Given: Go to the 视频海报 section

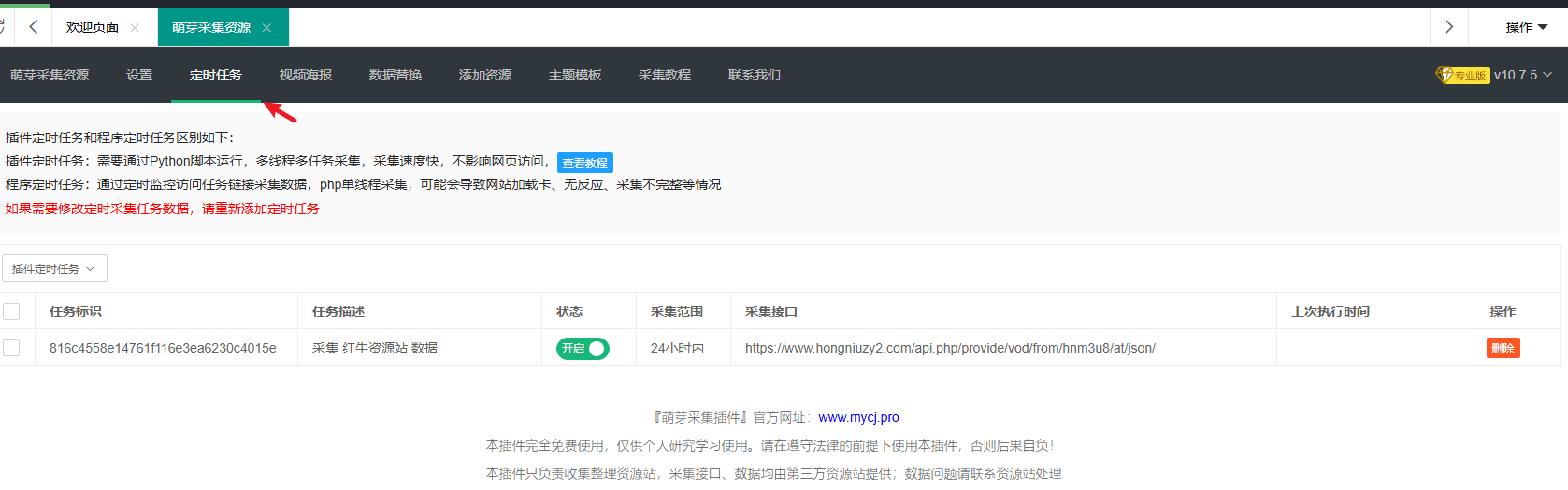Looking at the screenshot, I should click(305, 75).
